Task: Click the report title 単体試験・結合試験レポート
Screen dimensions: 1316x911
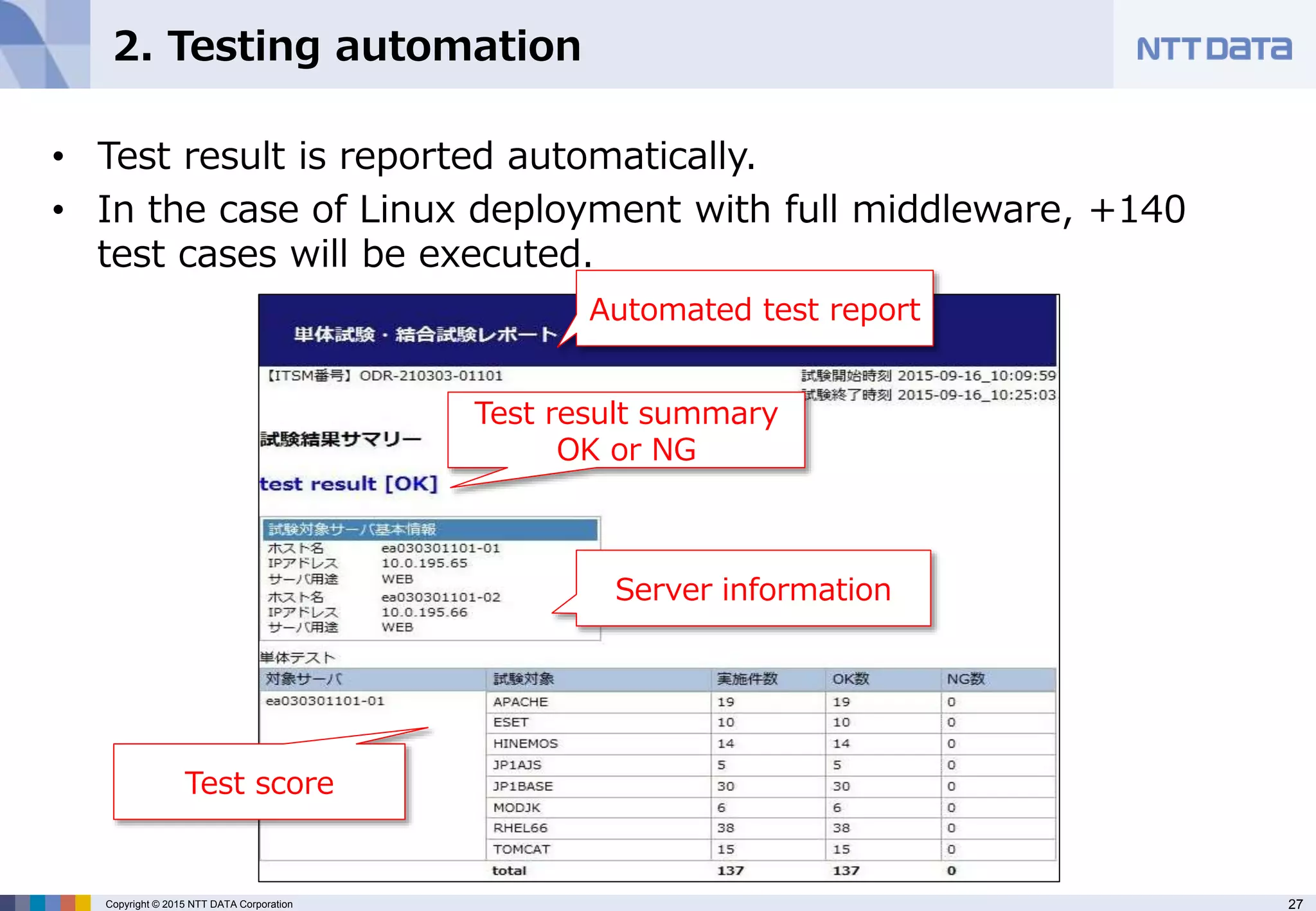Action: pyautogui.click(x=425, y=335)
